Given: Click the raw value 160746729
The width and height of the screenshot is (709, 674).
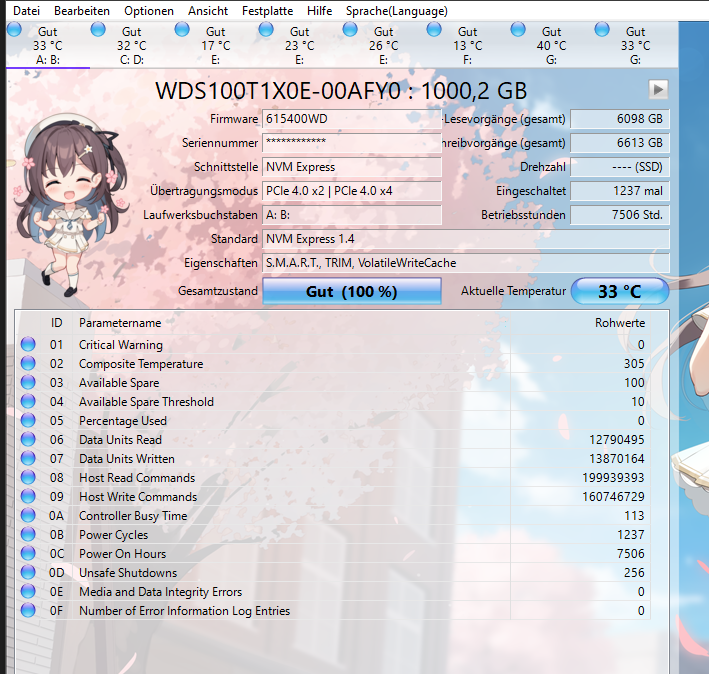Looking at the screenshot, I should pos(613,497).
